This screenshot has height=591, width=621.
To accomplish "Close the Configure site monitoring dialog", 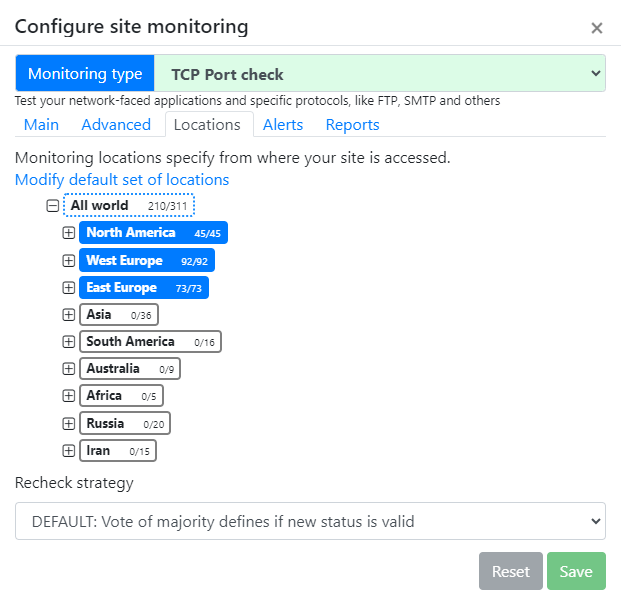I will (x=596, y=28).
